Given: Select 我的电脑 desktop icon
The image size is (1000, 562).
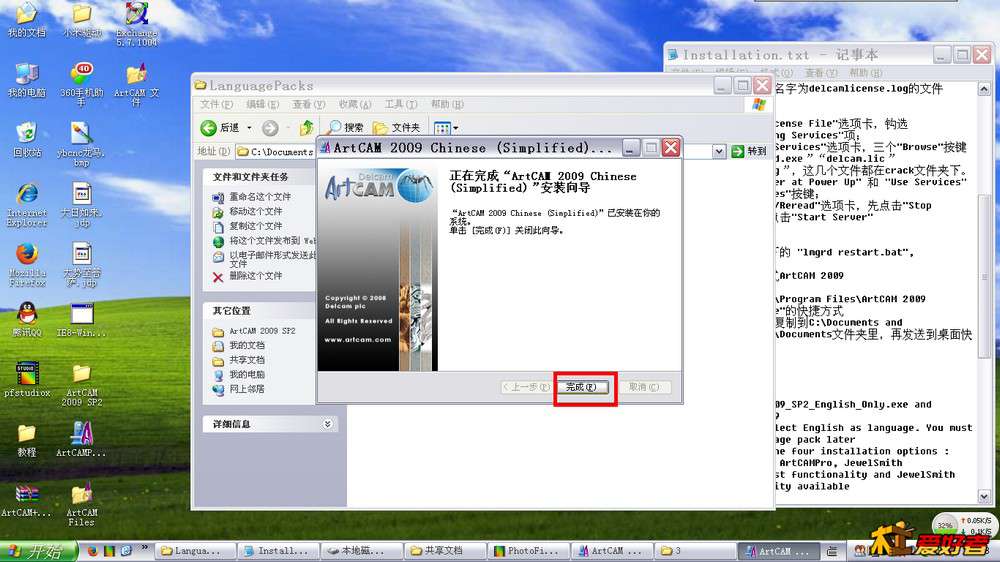Looking at the screenshot, I should (x=26, y=81).
